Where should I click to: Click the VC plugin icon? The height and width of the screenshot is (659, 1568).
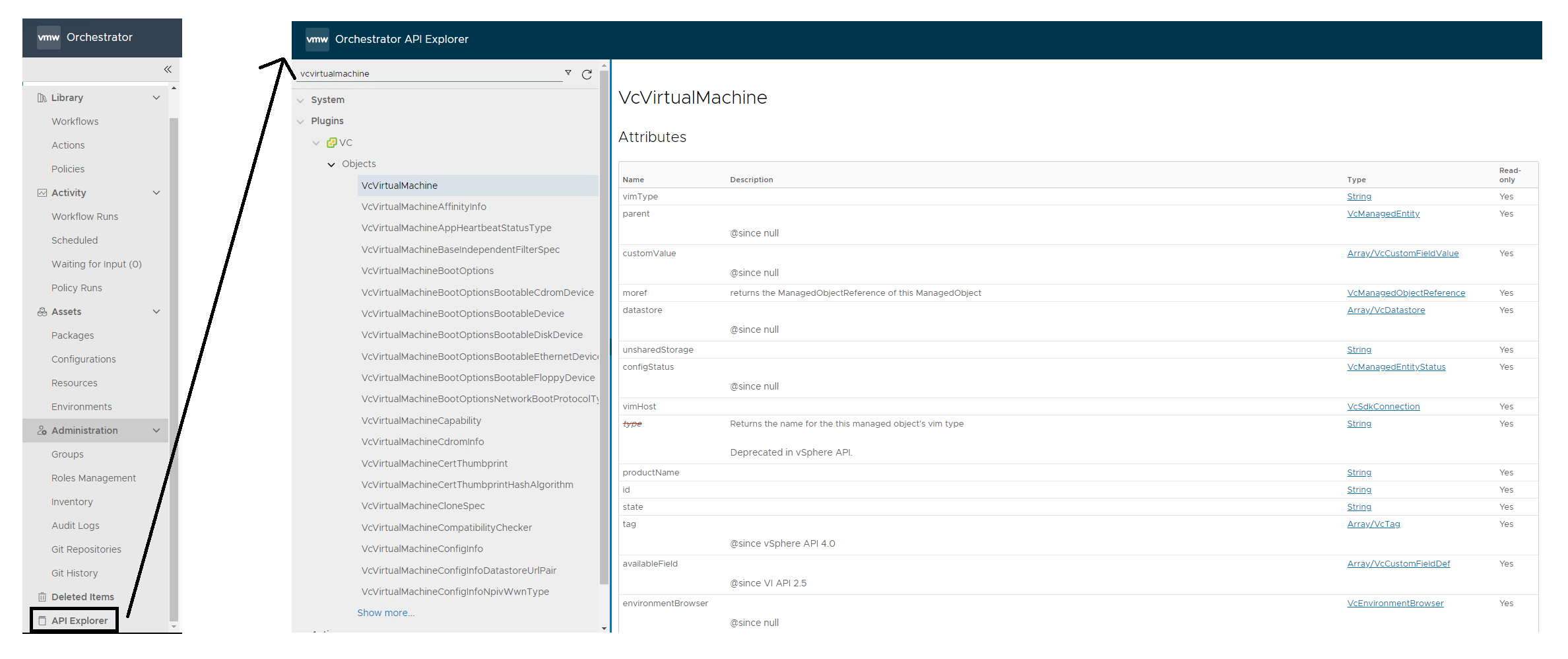click(x=331, y=143)
